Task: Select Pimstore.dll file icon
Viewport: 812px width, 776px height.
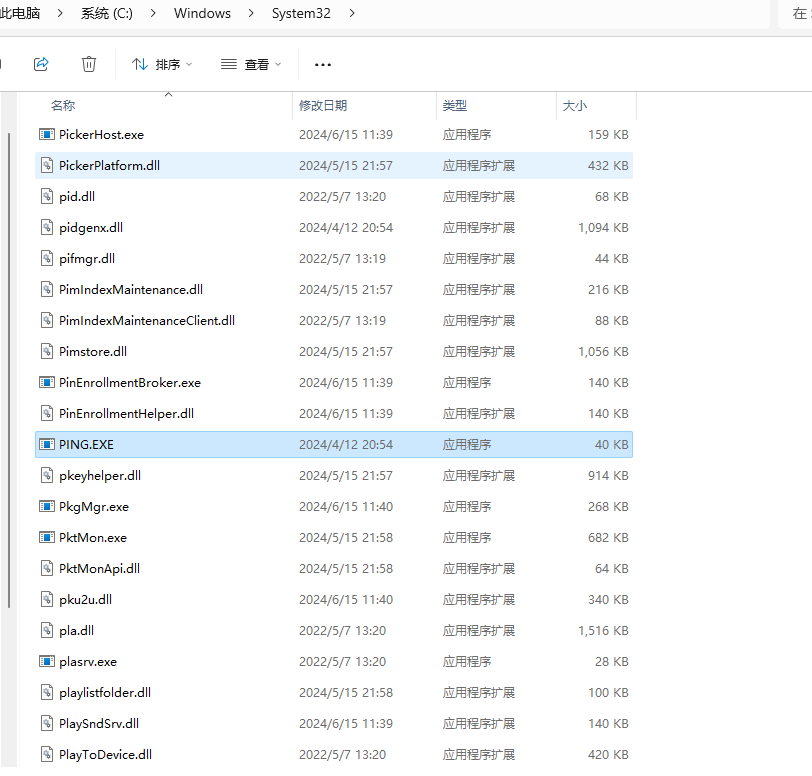Action: [x=47, y=352]
